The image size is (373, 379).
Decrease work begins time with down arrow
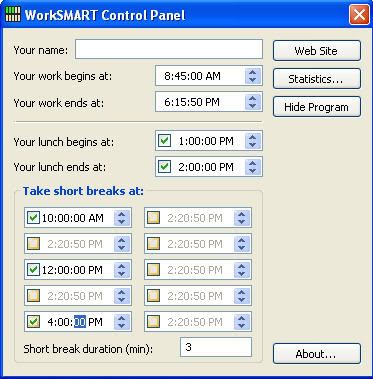pyautogui.click(x=253, y=80)
